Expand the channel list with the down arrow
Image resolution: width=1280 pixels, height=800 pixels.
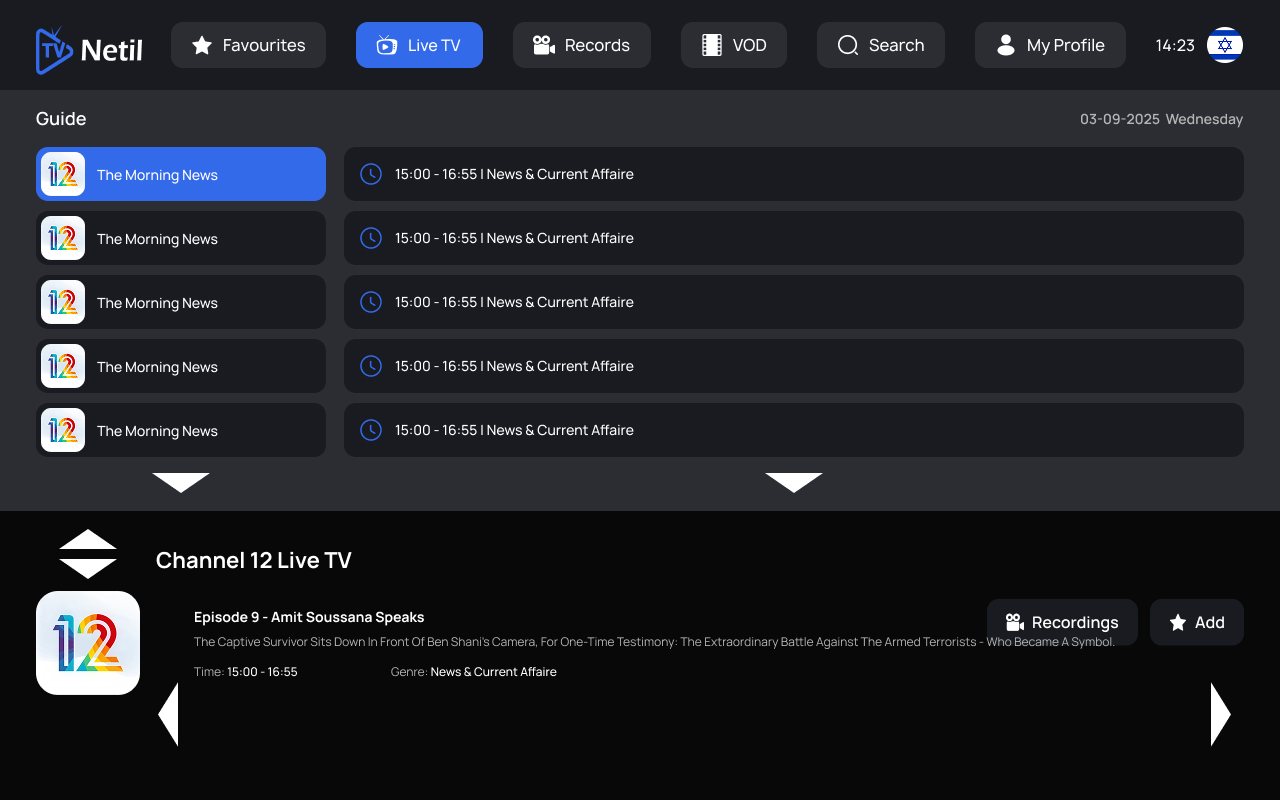tap(180, 482)
